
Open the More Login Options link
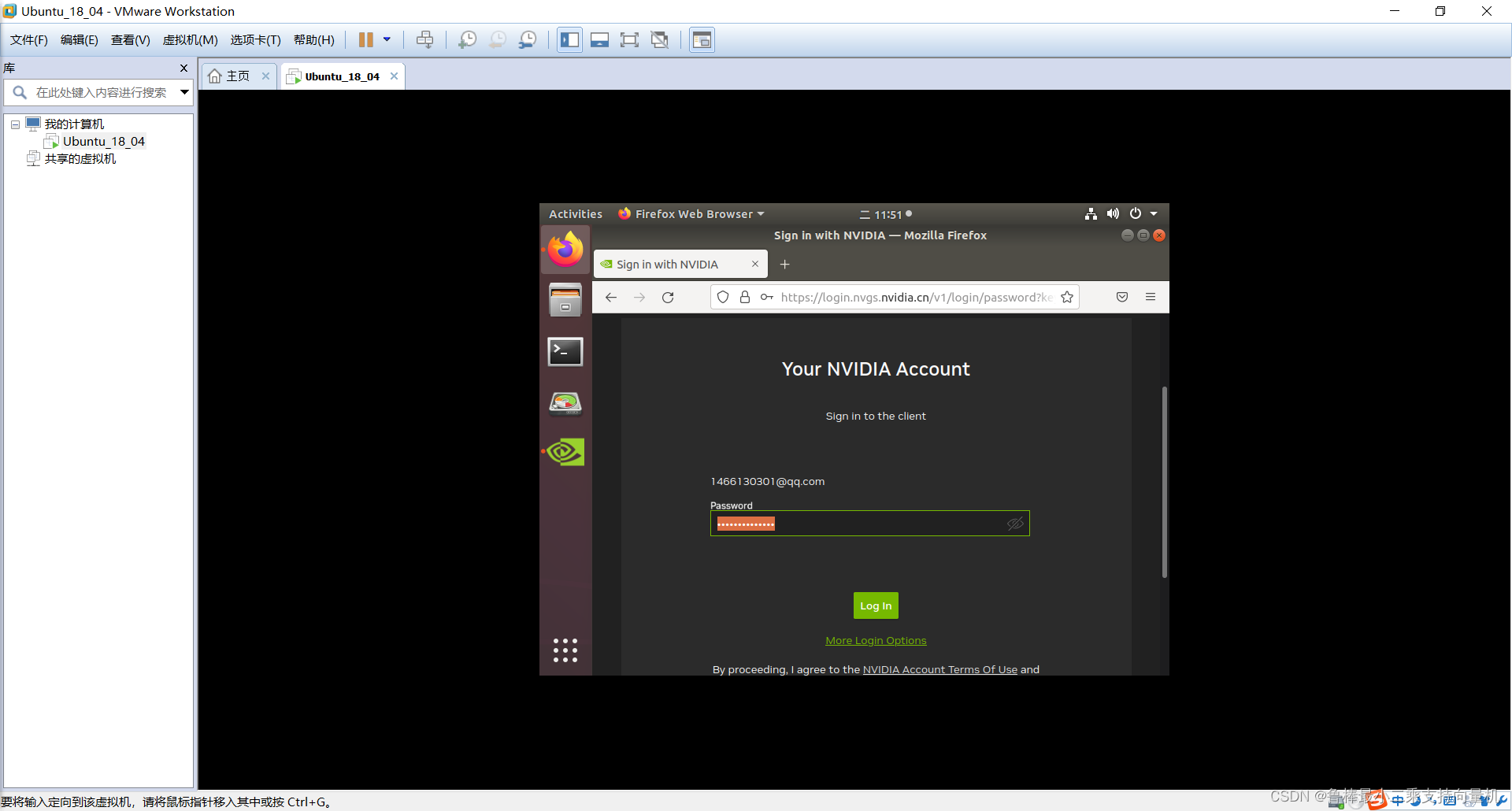click(x=876, y=640)
